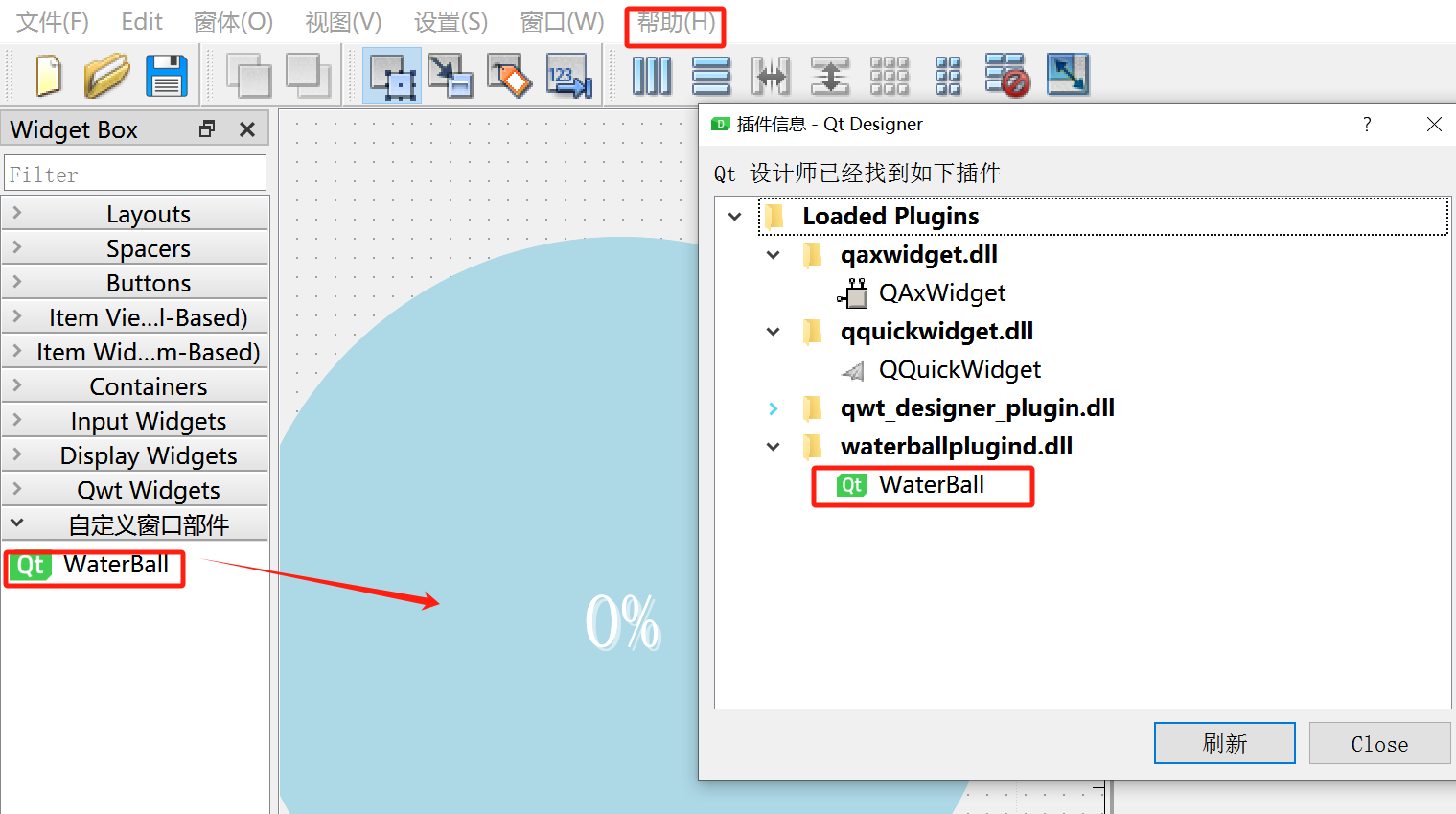Viewport: 1456px width, 814px height.
Task: Select the Edit Buddies mode icon
Action: 509,76
